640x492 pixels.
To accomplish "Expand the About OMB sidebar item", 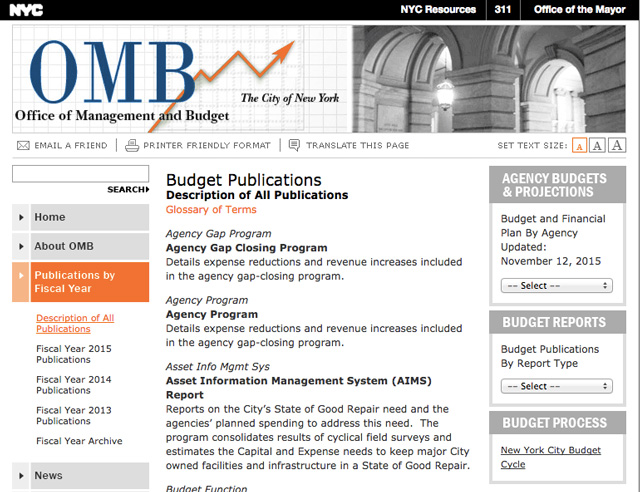I will 80,246.
